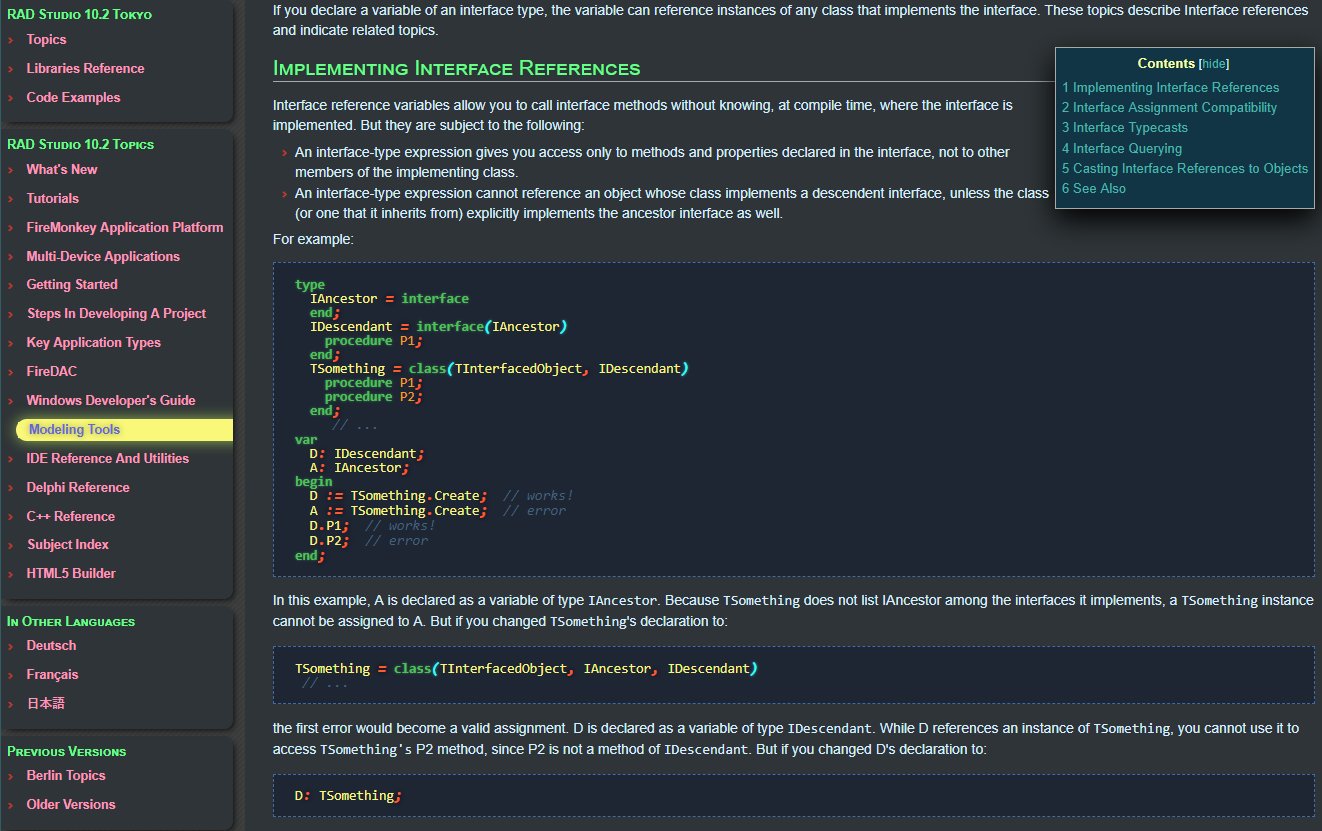Navigate to the Delphi Reference topic
The height and width of the screenshot is (831, 1322).
point(78,488)
